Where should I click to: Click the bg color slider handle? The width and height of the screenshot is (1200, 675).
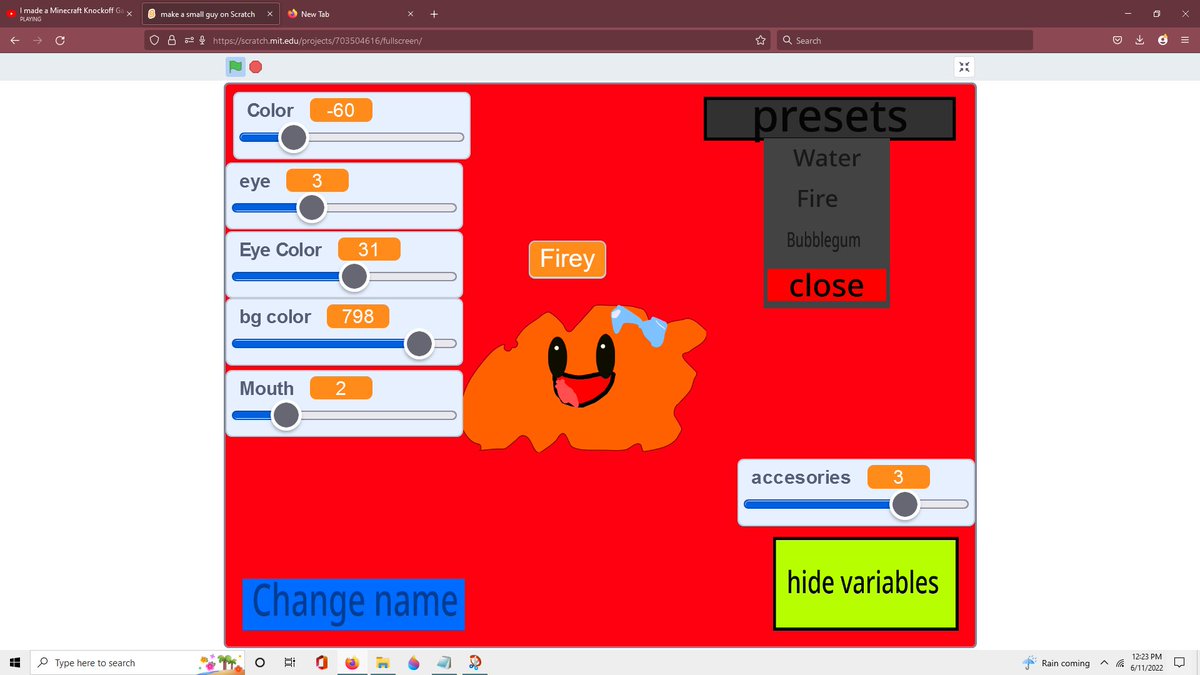click(x=419, y=344)
